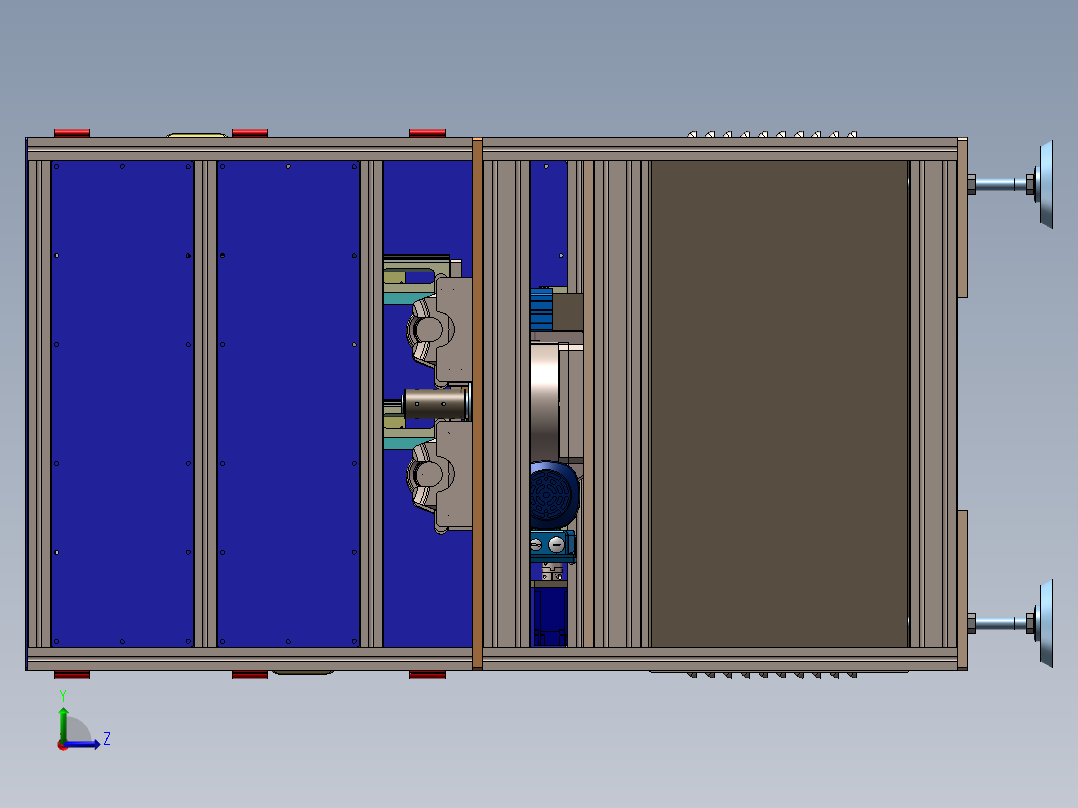Select the vertical orange divider bar
The height and width of the screenshot is (808, 1078).
[477, 404]
